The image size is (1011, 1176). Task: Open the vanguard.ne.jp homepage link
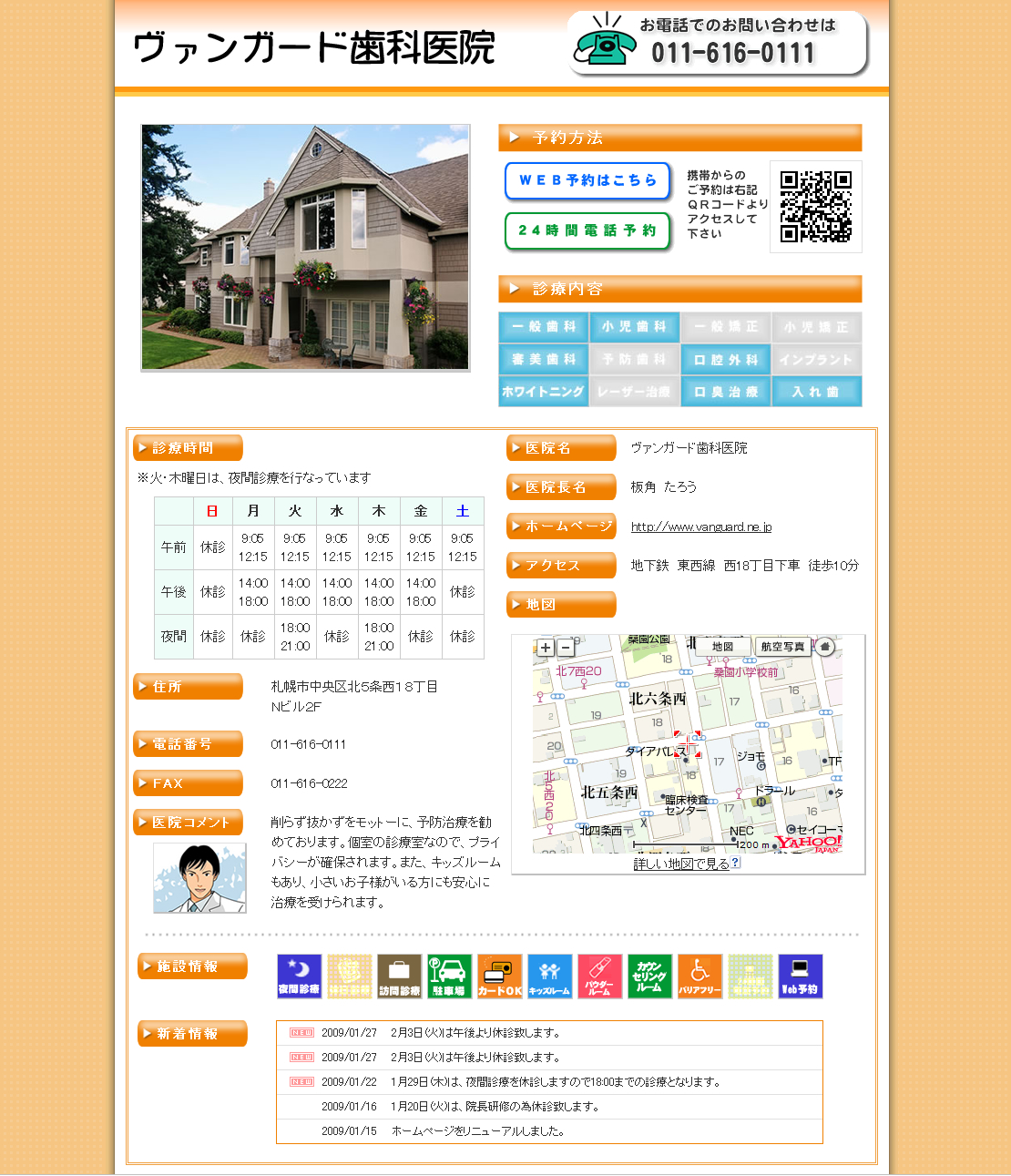(700, 527)
